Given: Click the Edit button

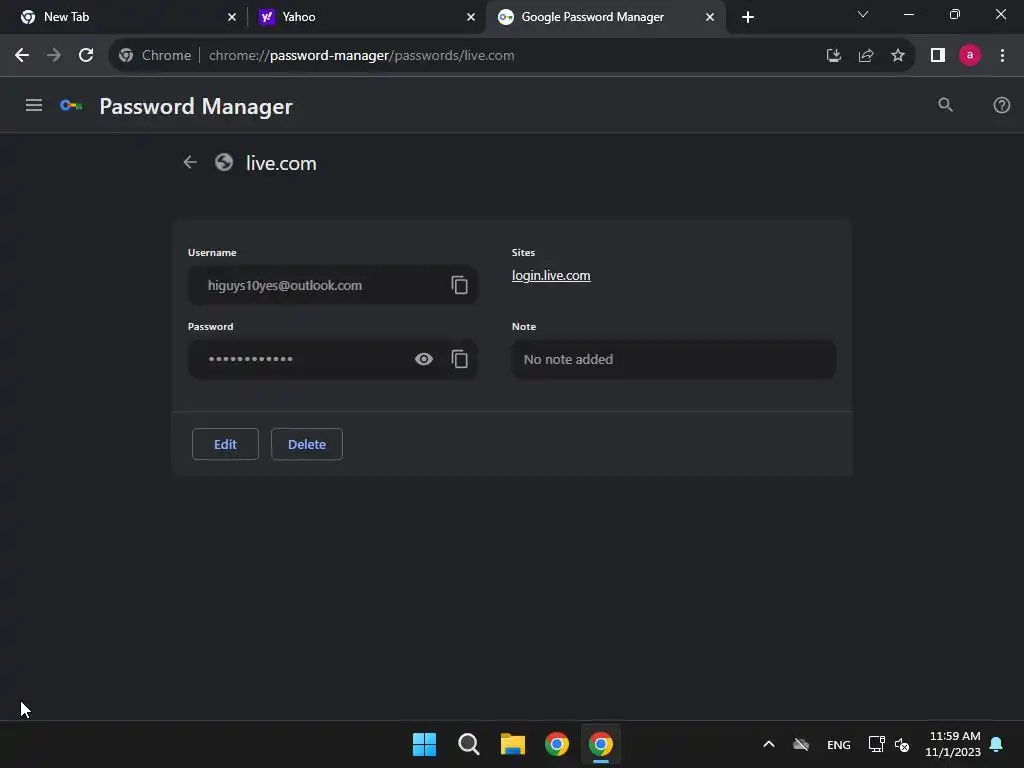Looking at the screenshot, I should coord(225,444).
